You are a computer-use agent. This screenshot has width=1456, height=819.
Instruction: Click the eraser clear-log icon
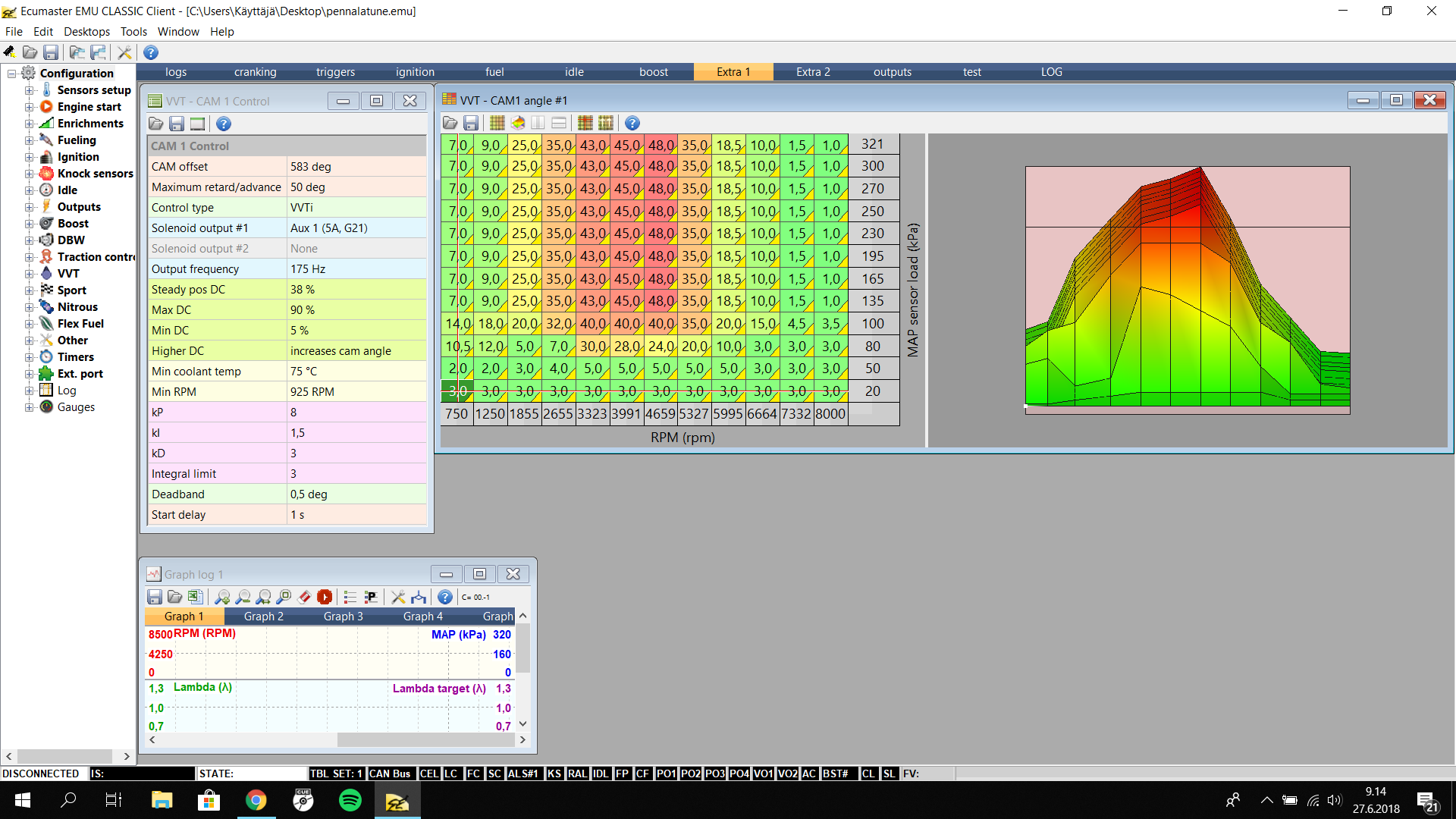(304, 597)
